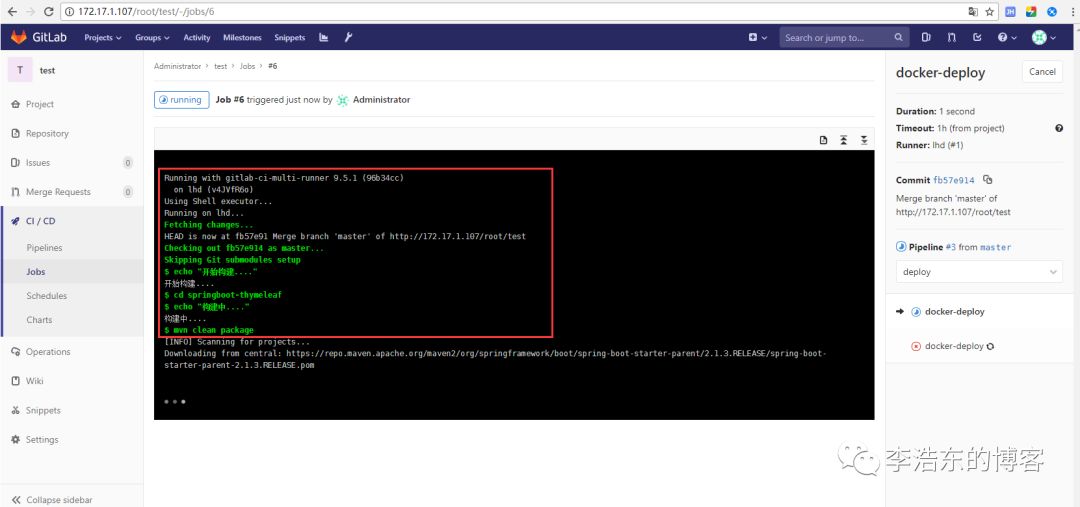Focus the Search or jump to field
Image resolution: width=1080 pixels, height=507 pixels.
tap(844, 37)
